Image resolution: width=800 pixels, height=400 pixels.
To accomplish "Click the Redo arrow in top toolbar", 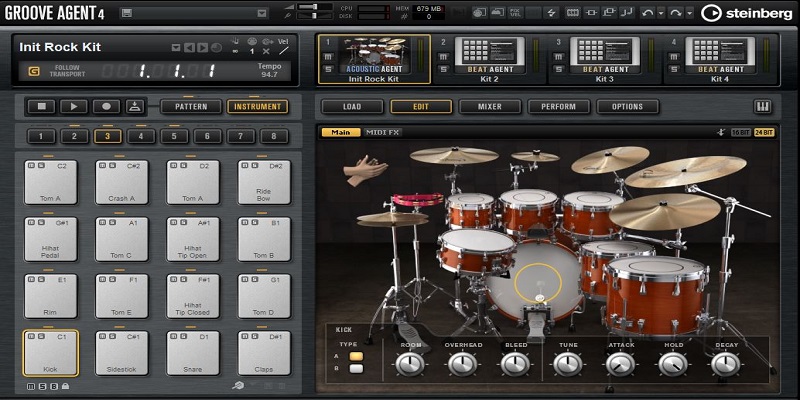I will click(676, 12).
